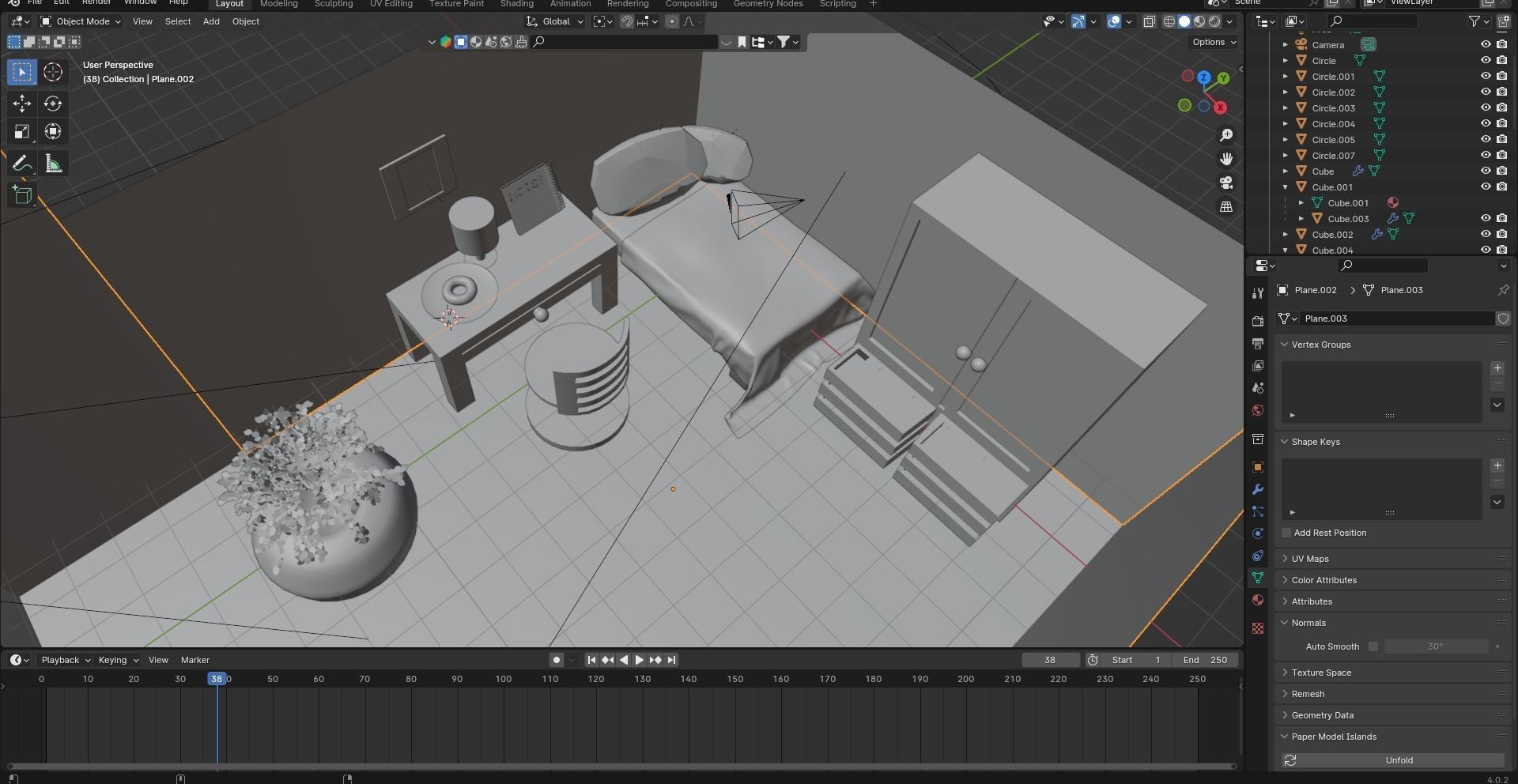This screenshot has height=784, width=1518.
Task: Open the World properties tab
Action: (x=1258, y=410)
